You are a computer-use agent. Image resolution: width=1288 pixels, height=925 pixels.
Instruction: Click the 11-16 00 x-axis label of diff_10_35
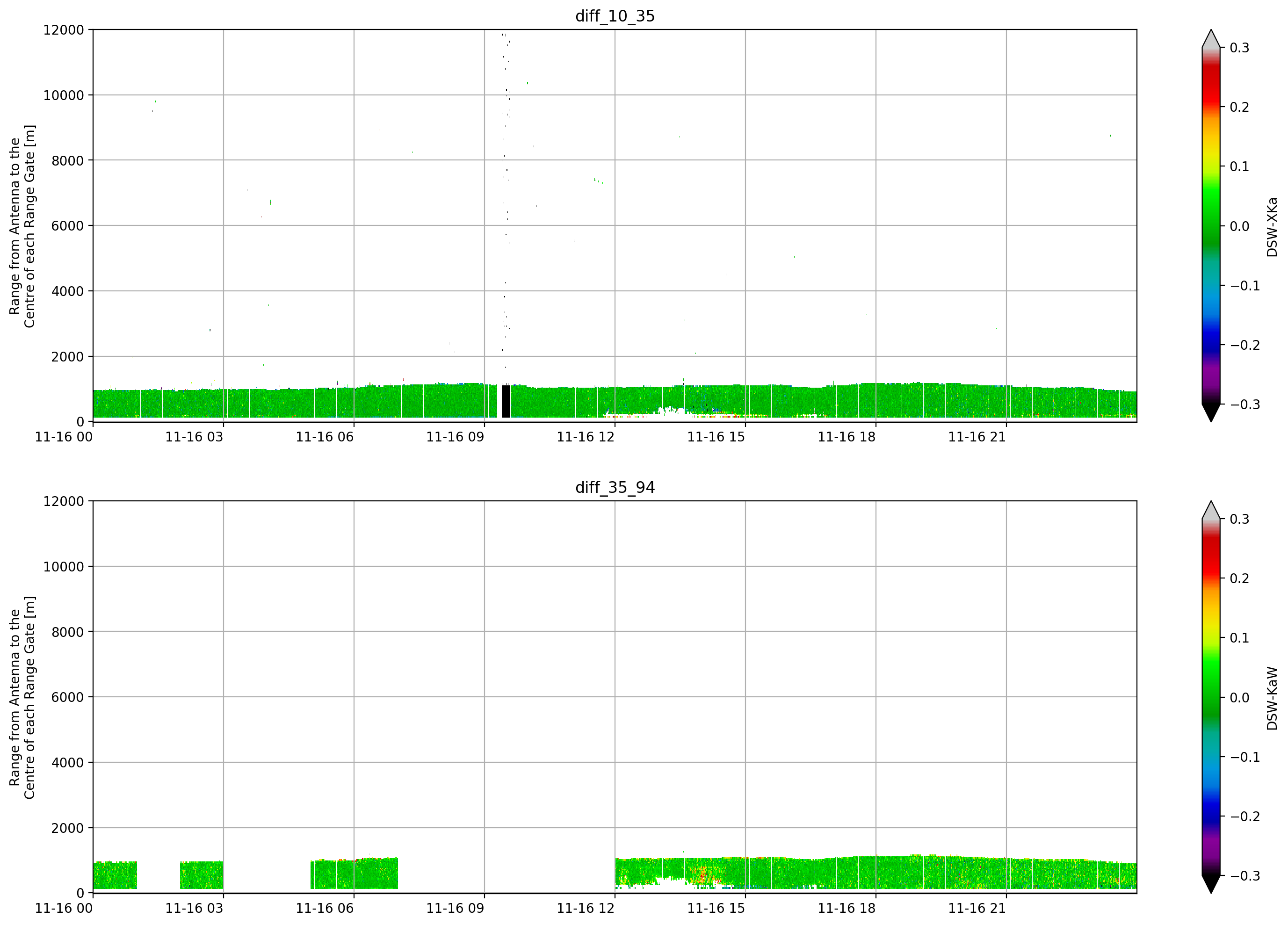point(64,437)
